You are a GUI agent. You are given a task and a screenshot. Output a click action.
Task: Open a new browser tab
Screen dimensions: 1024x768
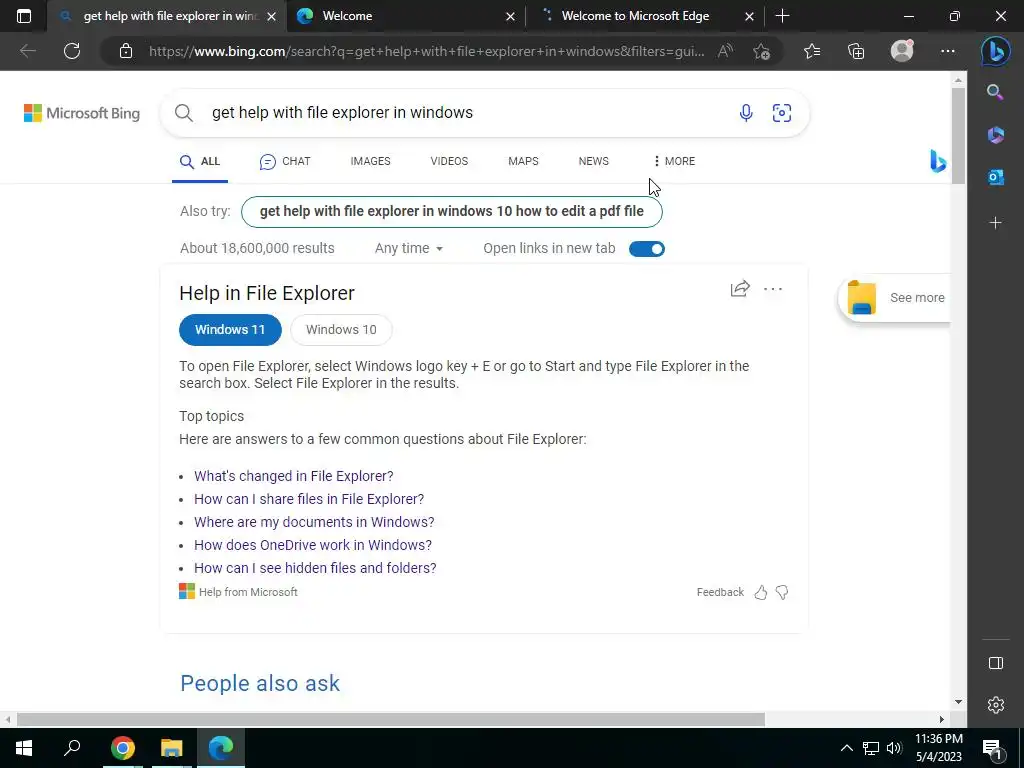click(x=782, y=16)
